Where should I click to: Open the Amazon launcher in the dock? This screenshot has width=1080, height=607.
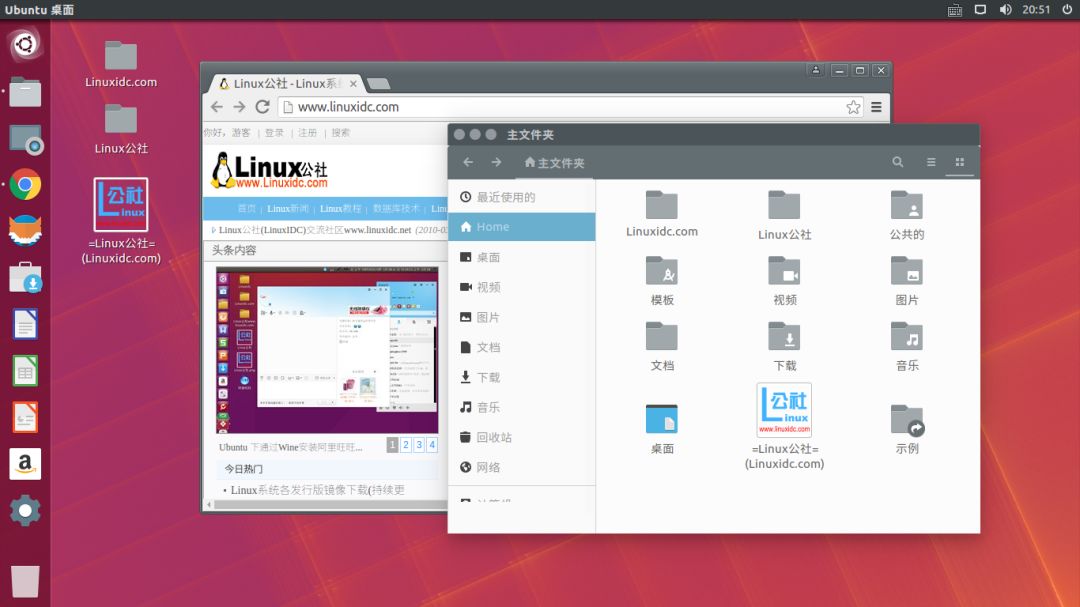(x=24, y=464)
